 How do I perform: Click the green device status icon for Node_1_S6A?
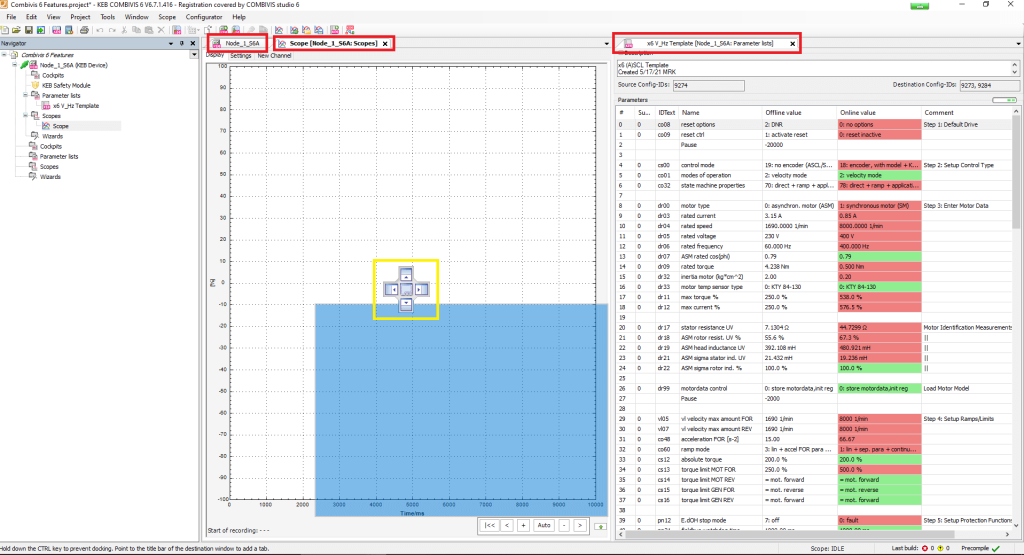pyautogui.click(x=24, y=65)
